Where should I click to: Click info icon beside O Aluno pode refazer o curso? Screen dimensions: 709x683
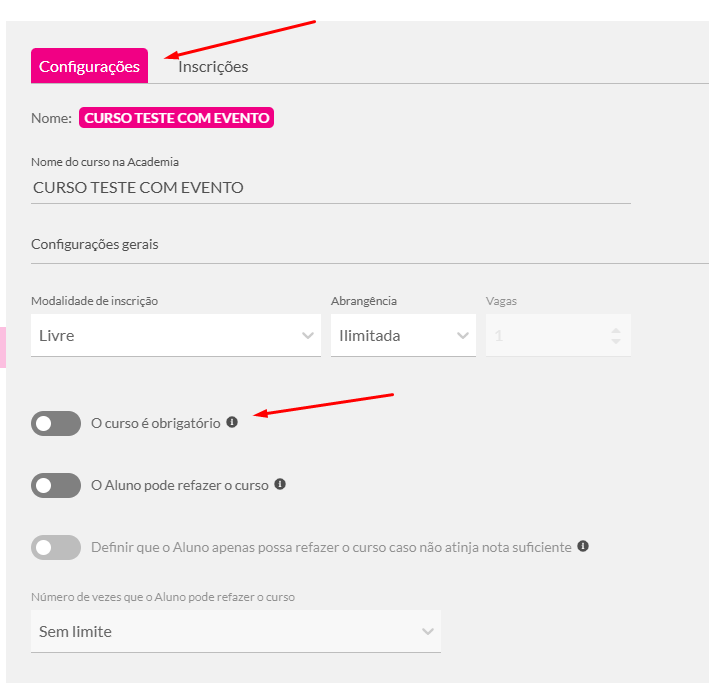coord(280,484)
